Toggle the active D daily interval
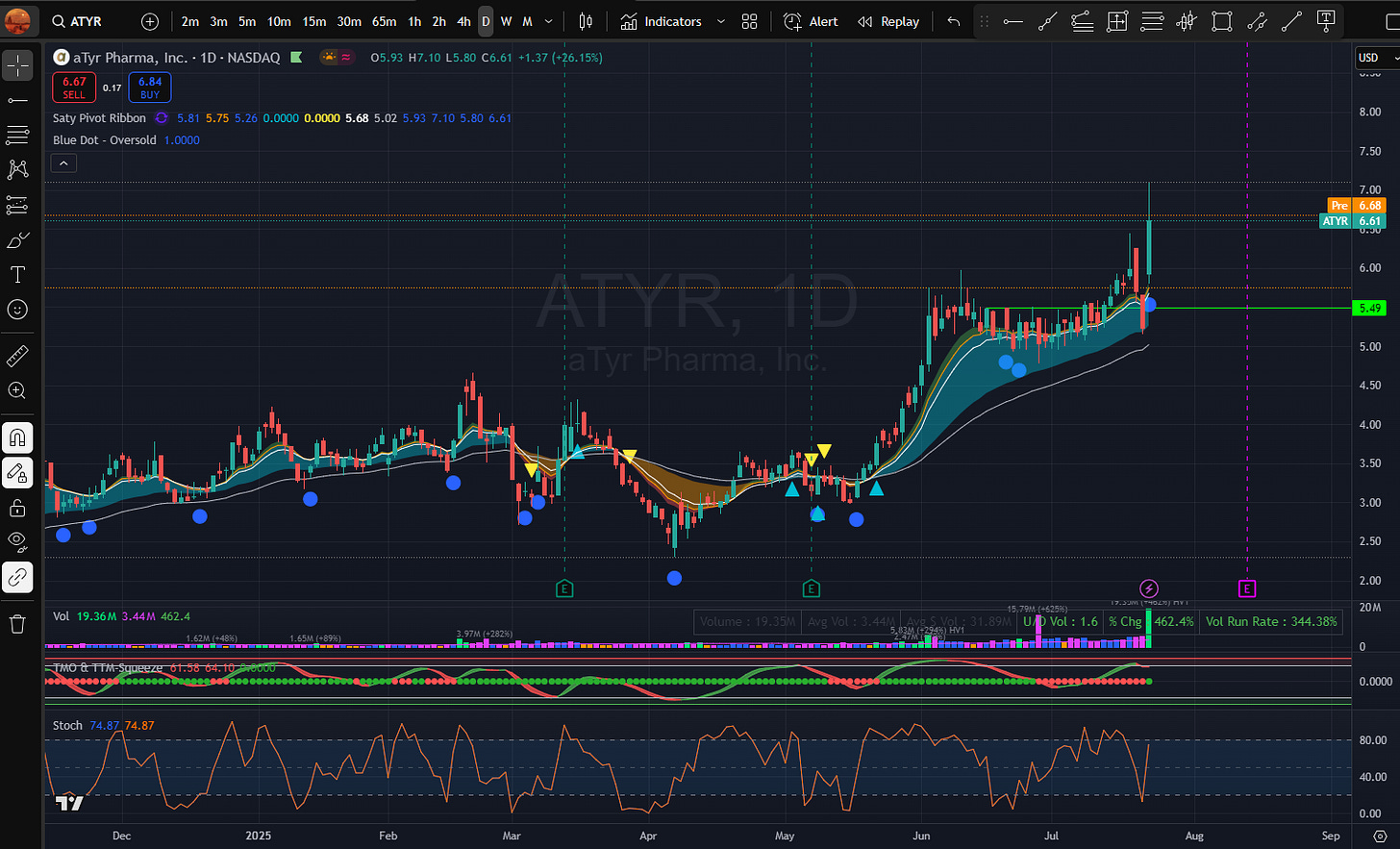Viewport: 1400px width, 849px height. coord(486,21)
